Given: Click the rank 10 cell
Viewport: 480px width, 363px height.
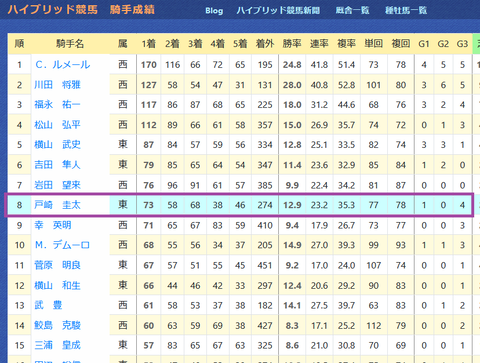Looking at the screenshot, I should pos(19,245).
